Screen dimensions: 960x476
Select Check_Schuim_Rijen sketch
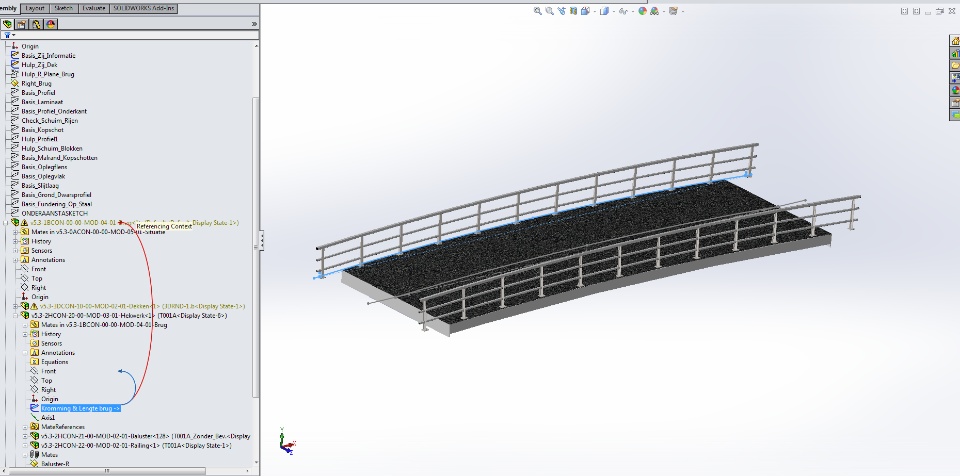pos(50,121)
